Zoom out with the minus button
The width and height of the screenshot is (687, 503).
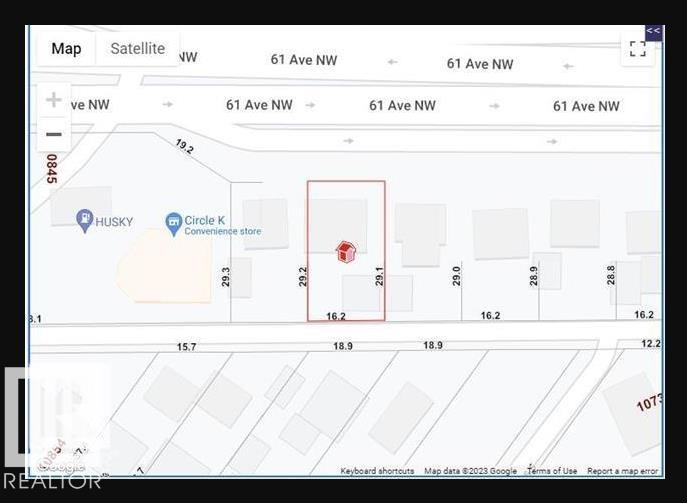click(x=54, y=134)
